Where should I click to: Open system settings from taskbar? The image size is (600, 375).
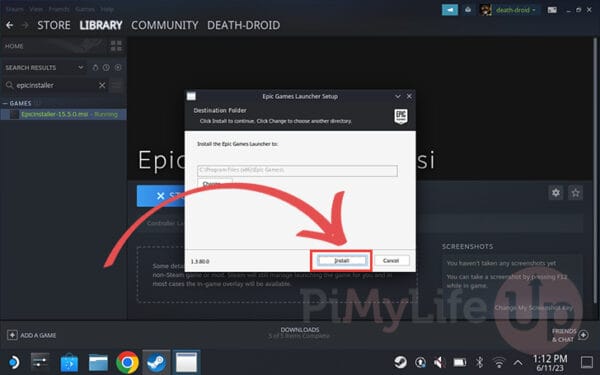[x=40, y=362]
